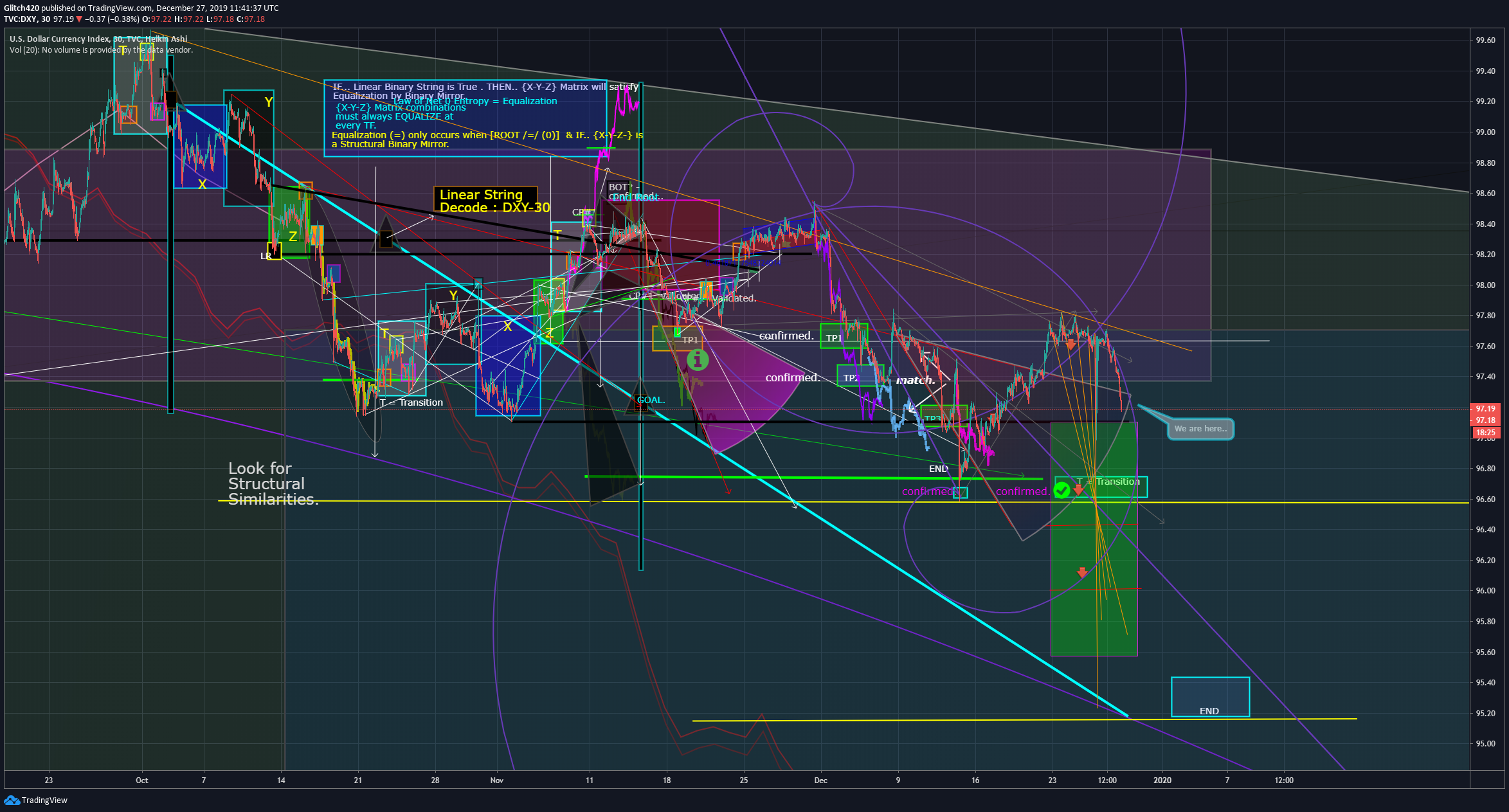
Task: Select the white 'END' label near 96.80
Action: [939, 469]
